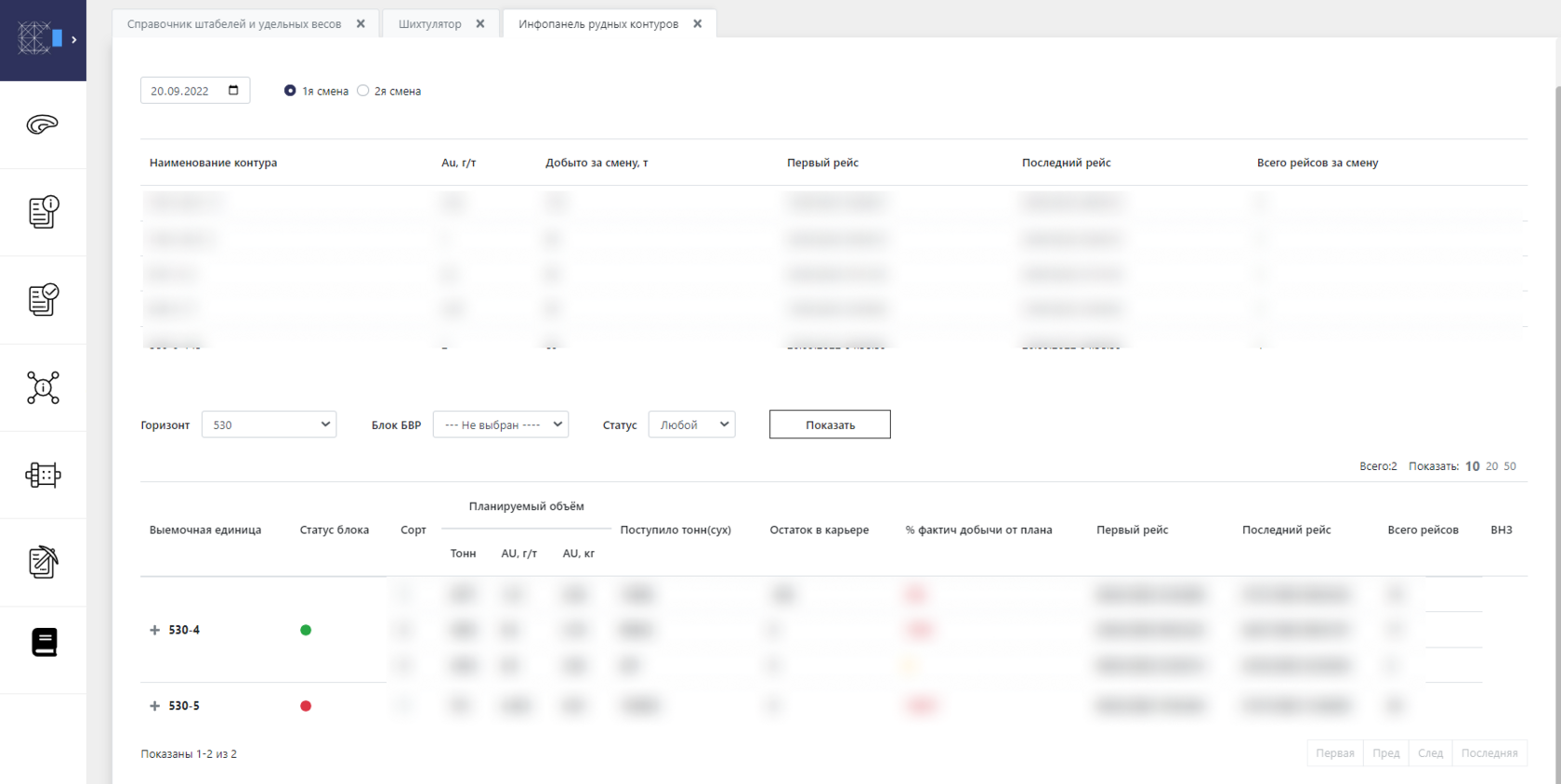1561x784 pixels.
Task: Click the 530-5 row label
Action: tap(184, 706)
